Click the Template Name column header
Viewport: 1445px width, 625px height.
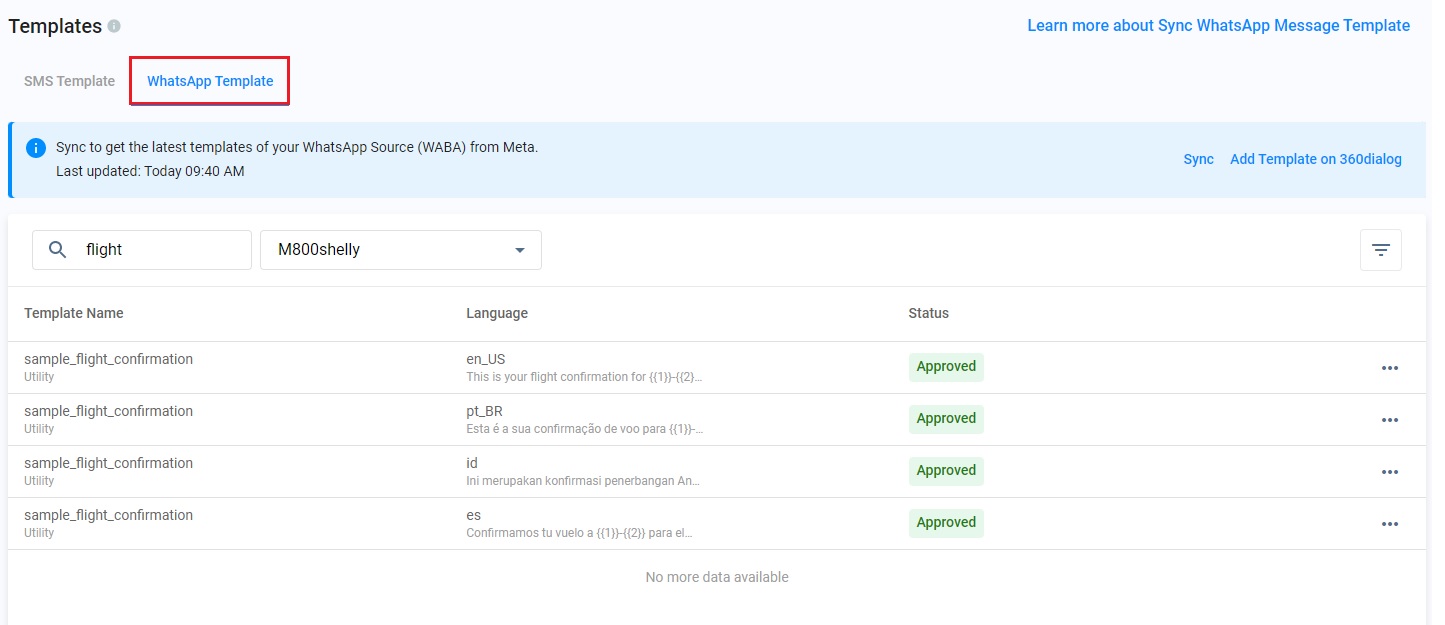click(x=74, y=313)
